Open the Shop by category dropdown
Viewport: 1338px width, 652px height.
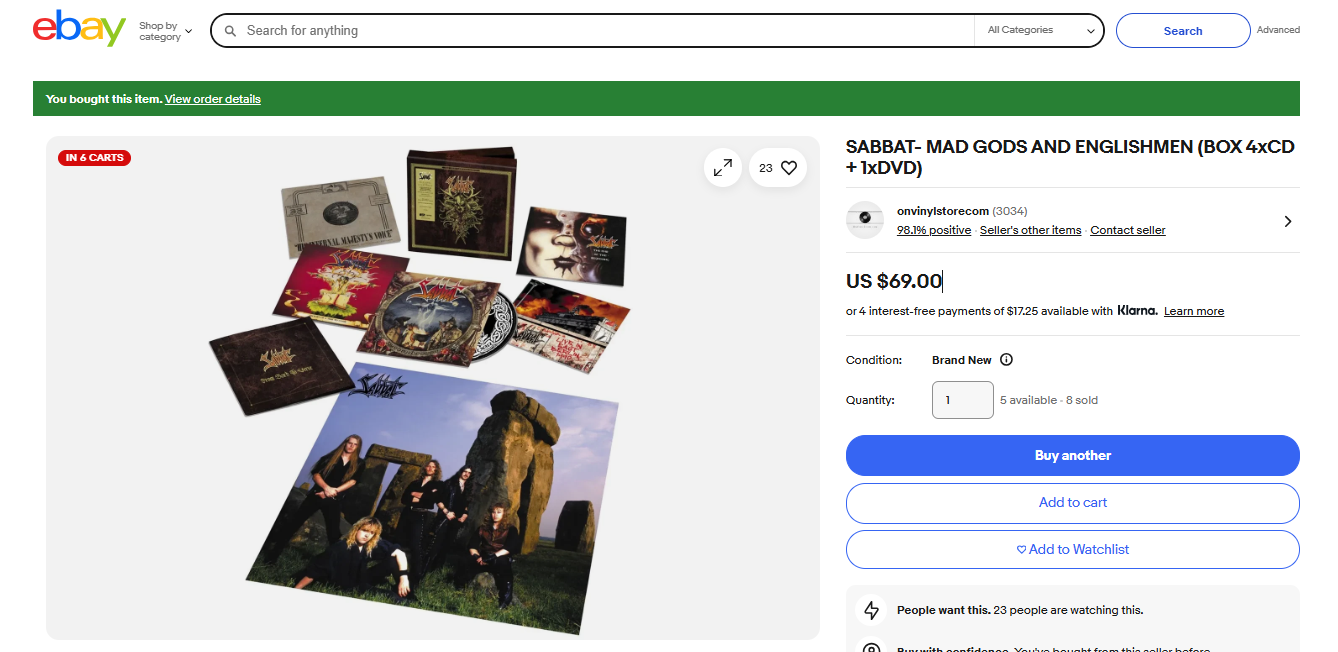(165, 31)
